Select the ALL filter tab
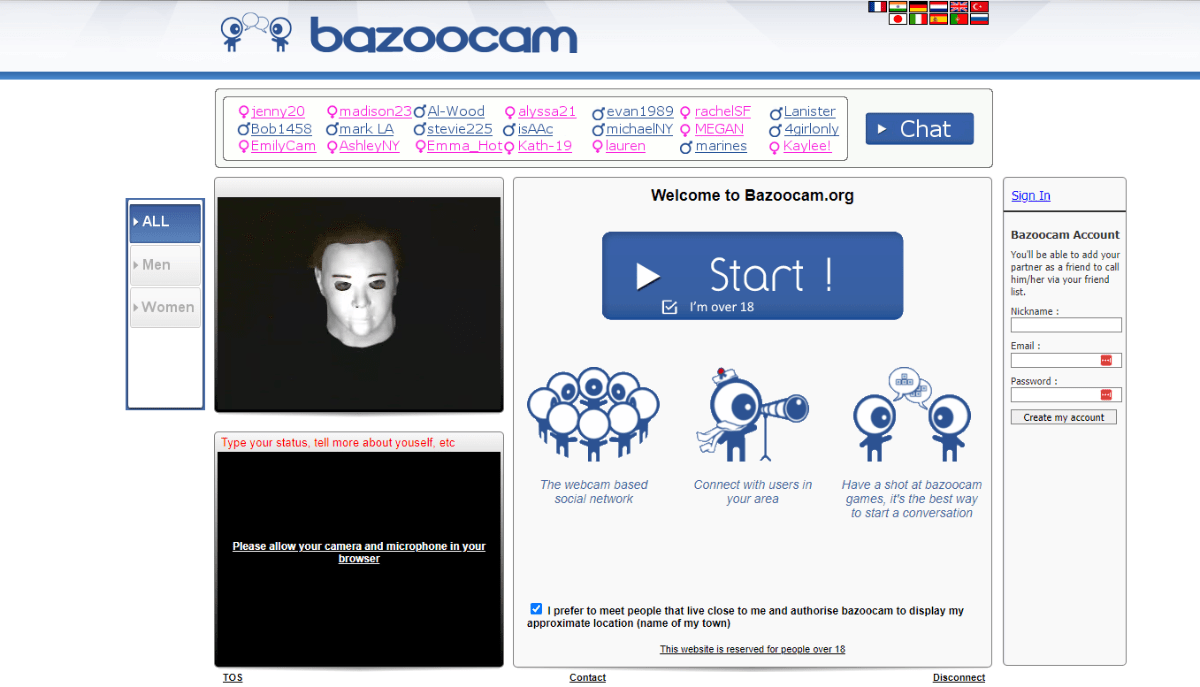 point(165,222)
